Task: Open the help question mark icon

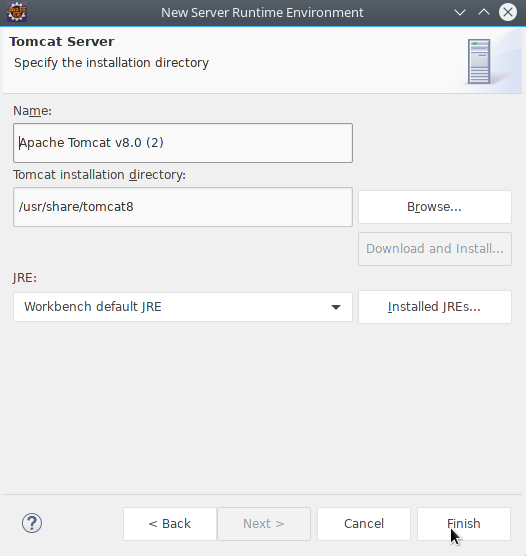Action: coord(32,523)
